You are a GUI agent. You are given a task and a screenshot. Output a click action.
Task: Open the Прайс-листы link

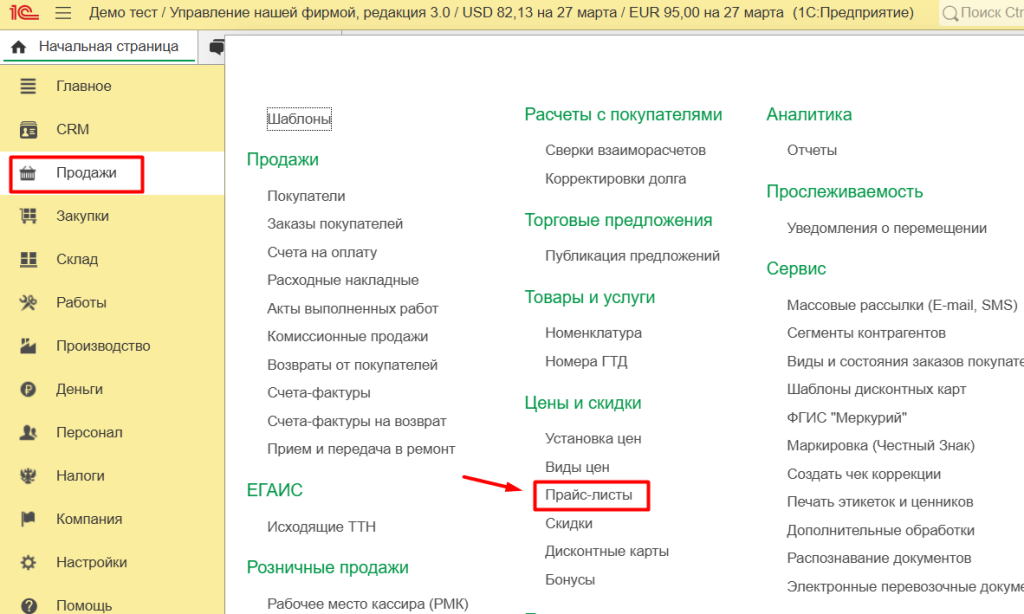589,495
